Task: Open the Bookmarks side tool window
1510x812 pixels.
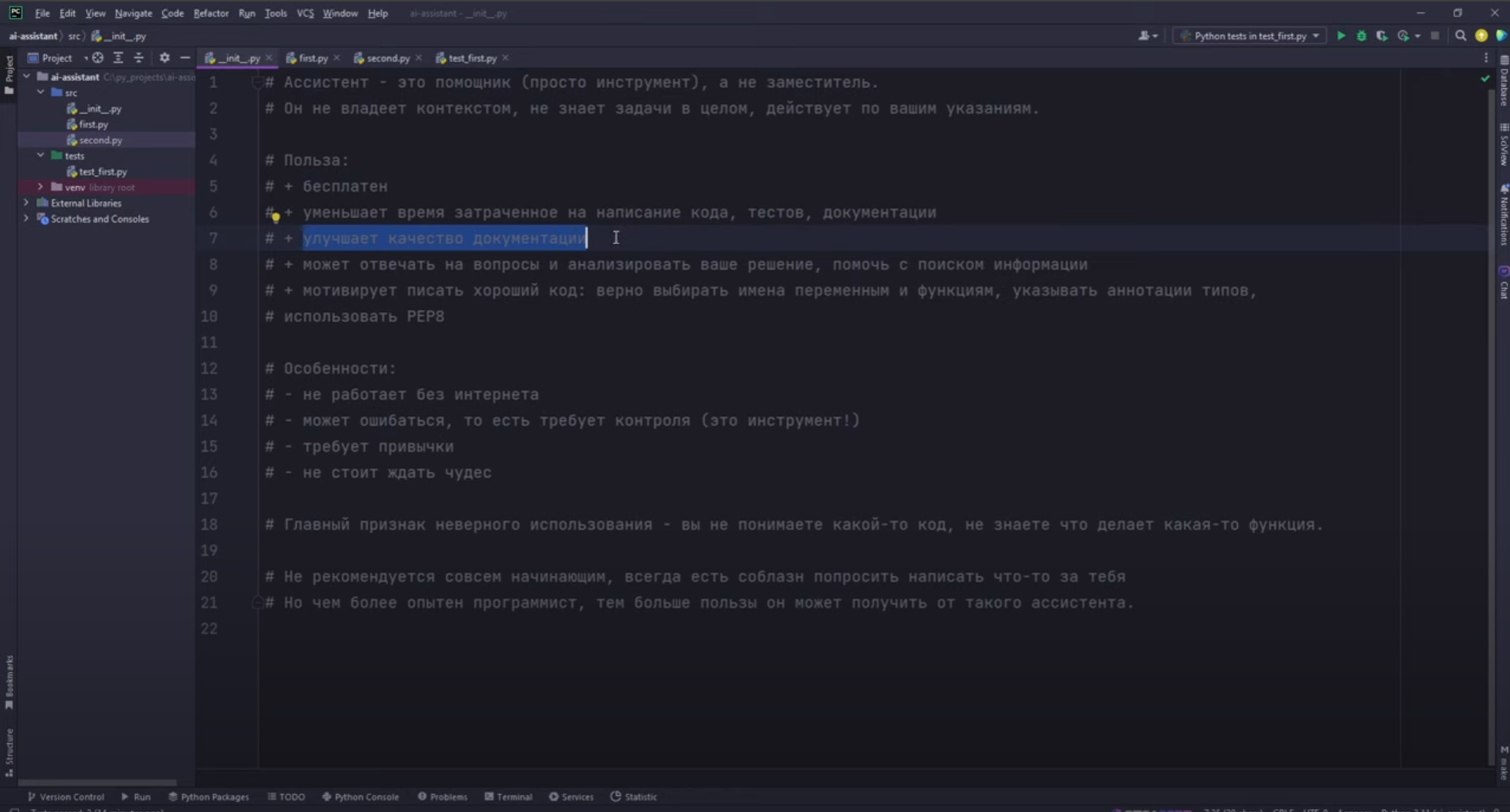Action: pyautogui.click(x=9, y=683)
